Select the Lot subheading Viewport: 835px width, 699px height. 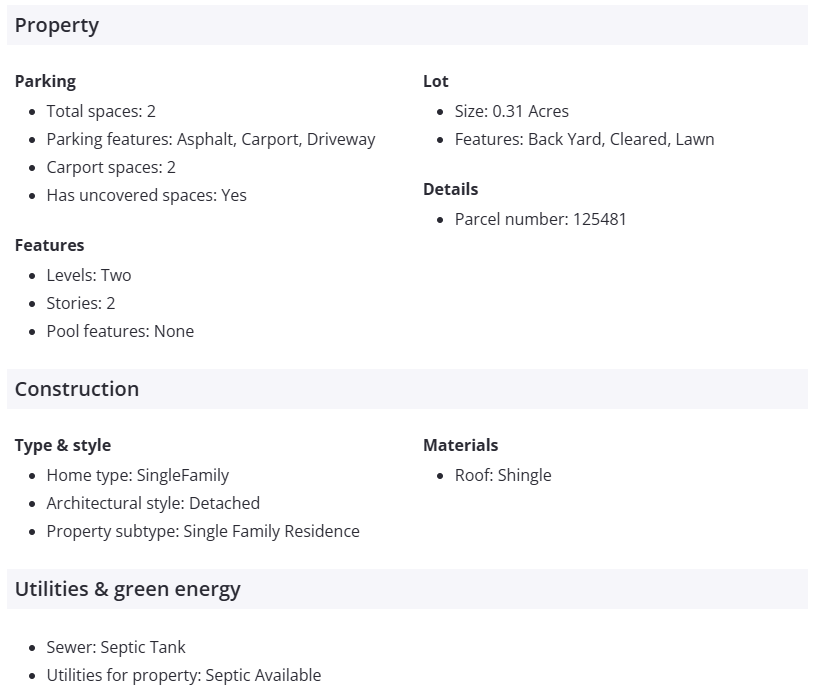(436, 81)
